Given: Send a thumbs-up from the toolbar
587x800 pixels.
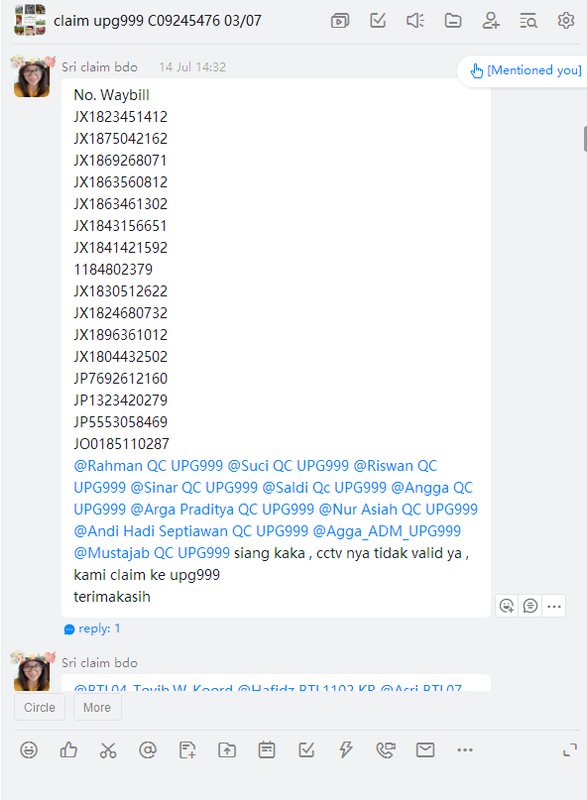Looking at the screenshot, I should point(68,750).
